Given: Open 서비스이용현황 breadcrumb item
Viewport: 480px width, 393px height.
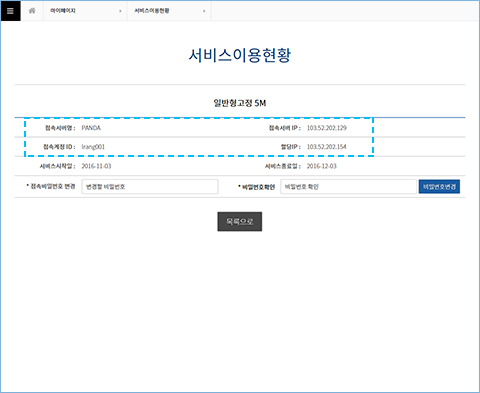Looking at the screenshot, I should 152,11.
